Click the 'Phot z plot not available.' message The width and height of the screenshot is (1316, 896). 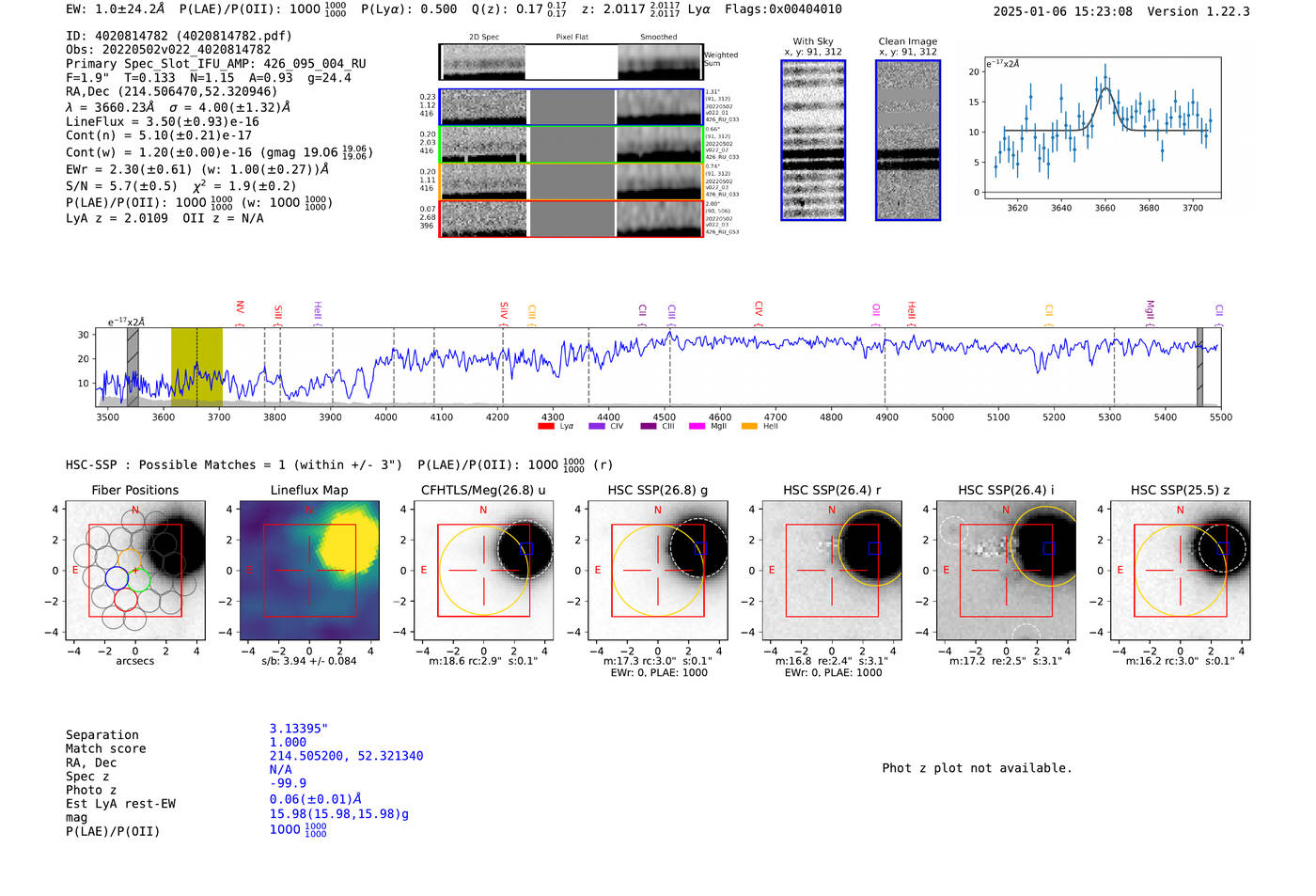click(978, 768)
